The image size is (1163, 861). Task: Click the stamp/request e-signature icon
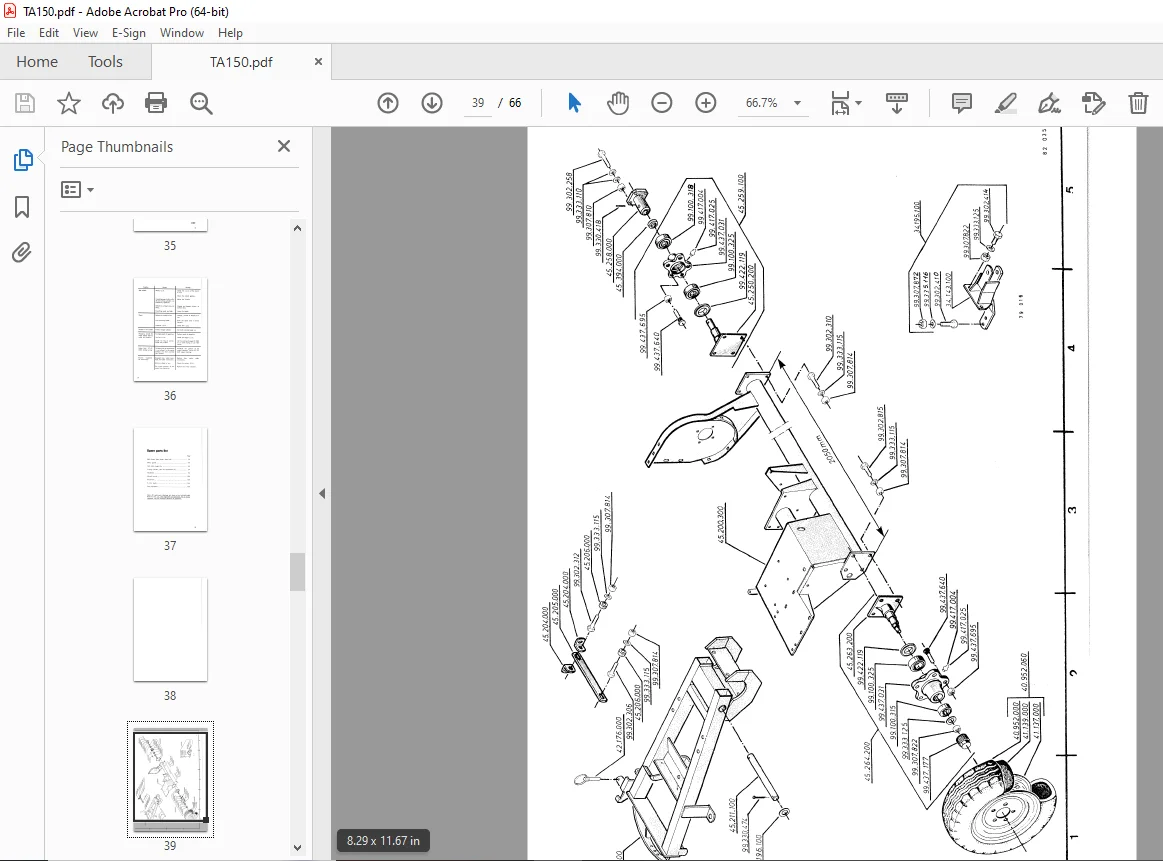coord(1093,103)
